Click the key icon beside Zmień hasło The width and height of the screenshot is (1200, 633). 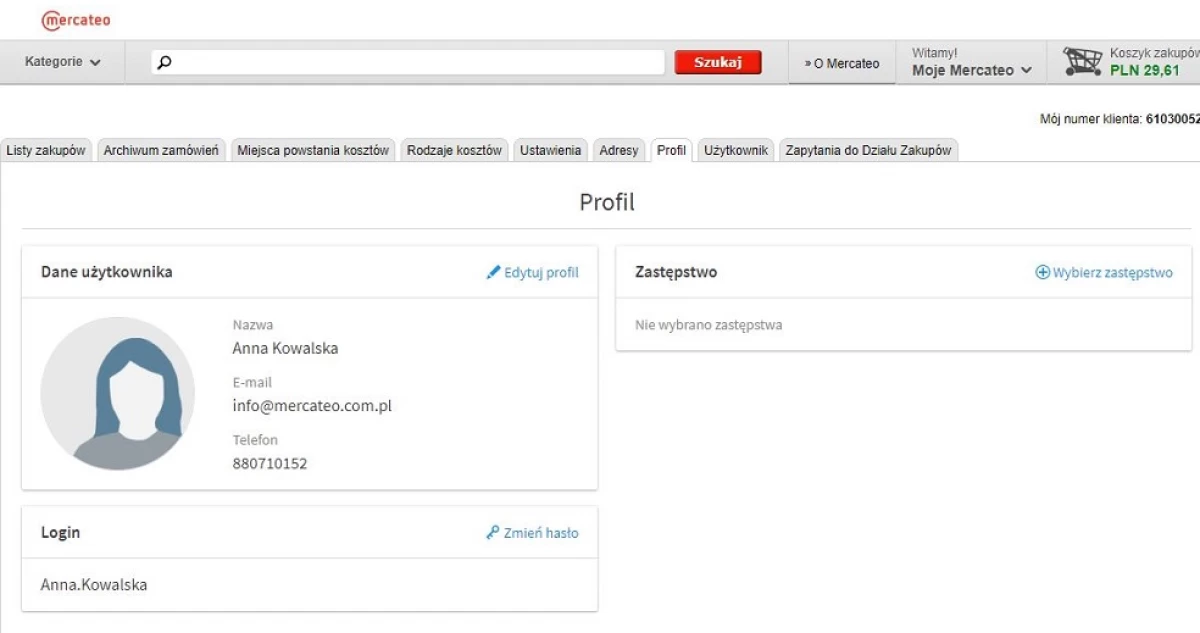(x=493, y=533)
